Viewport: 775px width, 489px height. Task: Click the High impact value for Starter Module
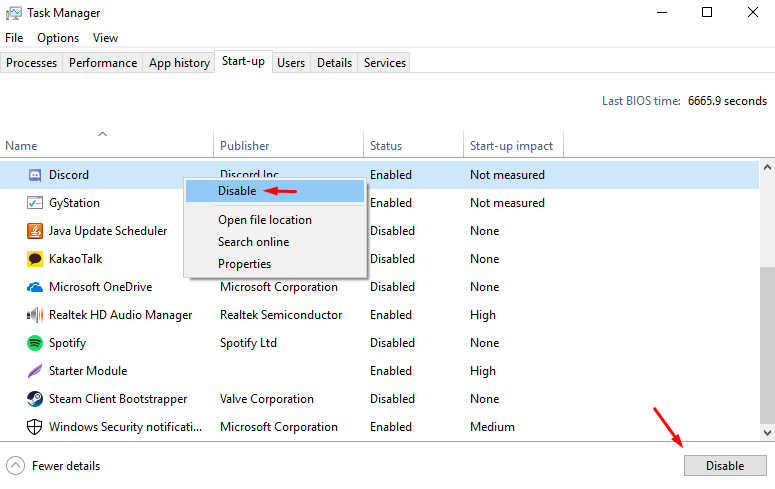pyautogui.click(x=482, y=371)
